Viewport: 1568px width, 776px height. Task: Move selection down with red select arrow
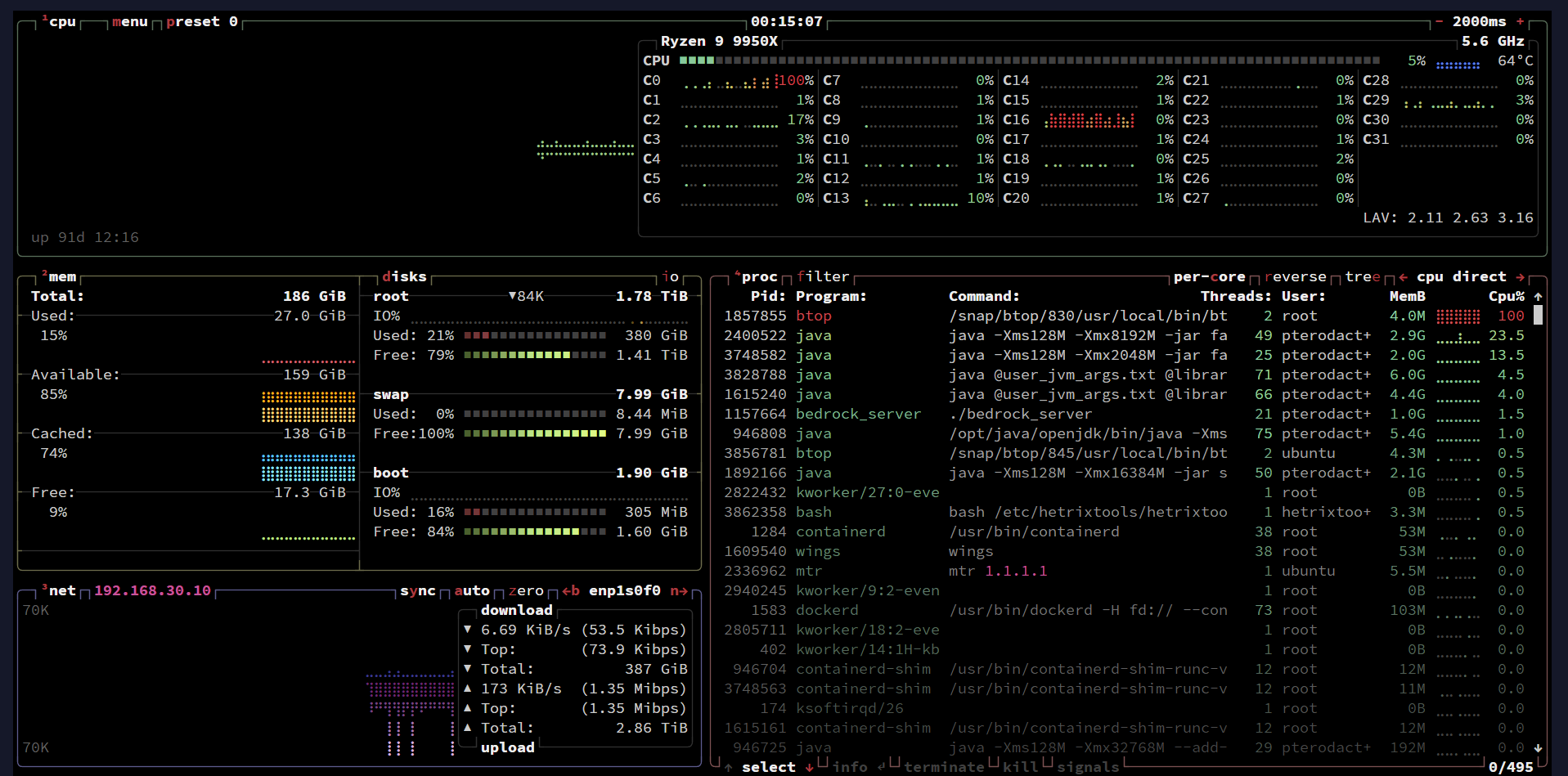tap(809, 767)
